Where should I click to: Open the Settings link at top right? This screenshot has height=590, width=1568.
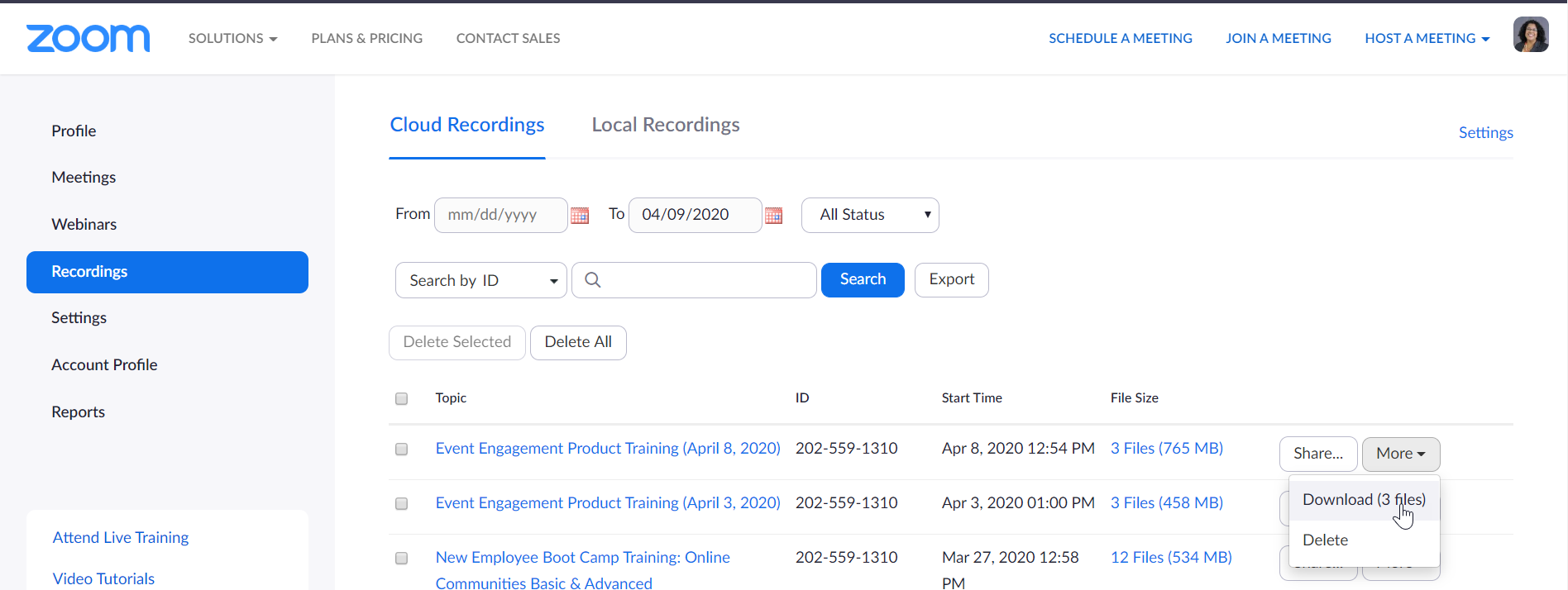(x=1485, y=133)
